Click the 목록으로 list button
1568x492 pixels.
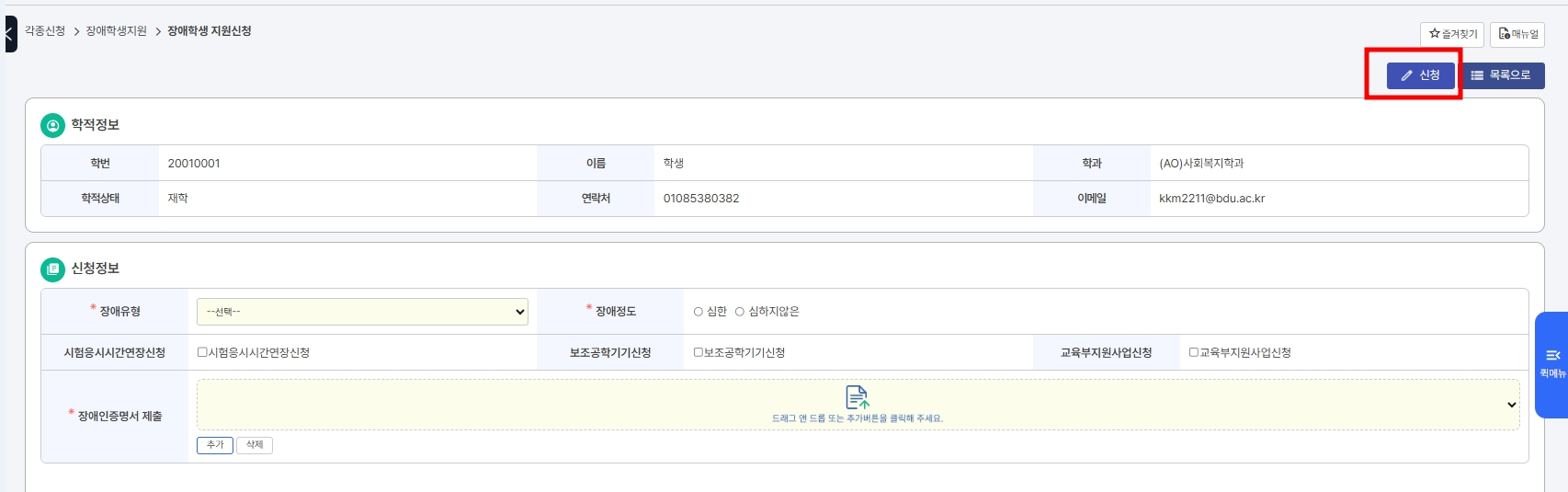1501,75
